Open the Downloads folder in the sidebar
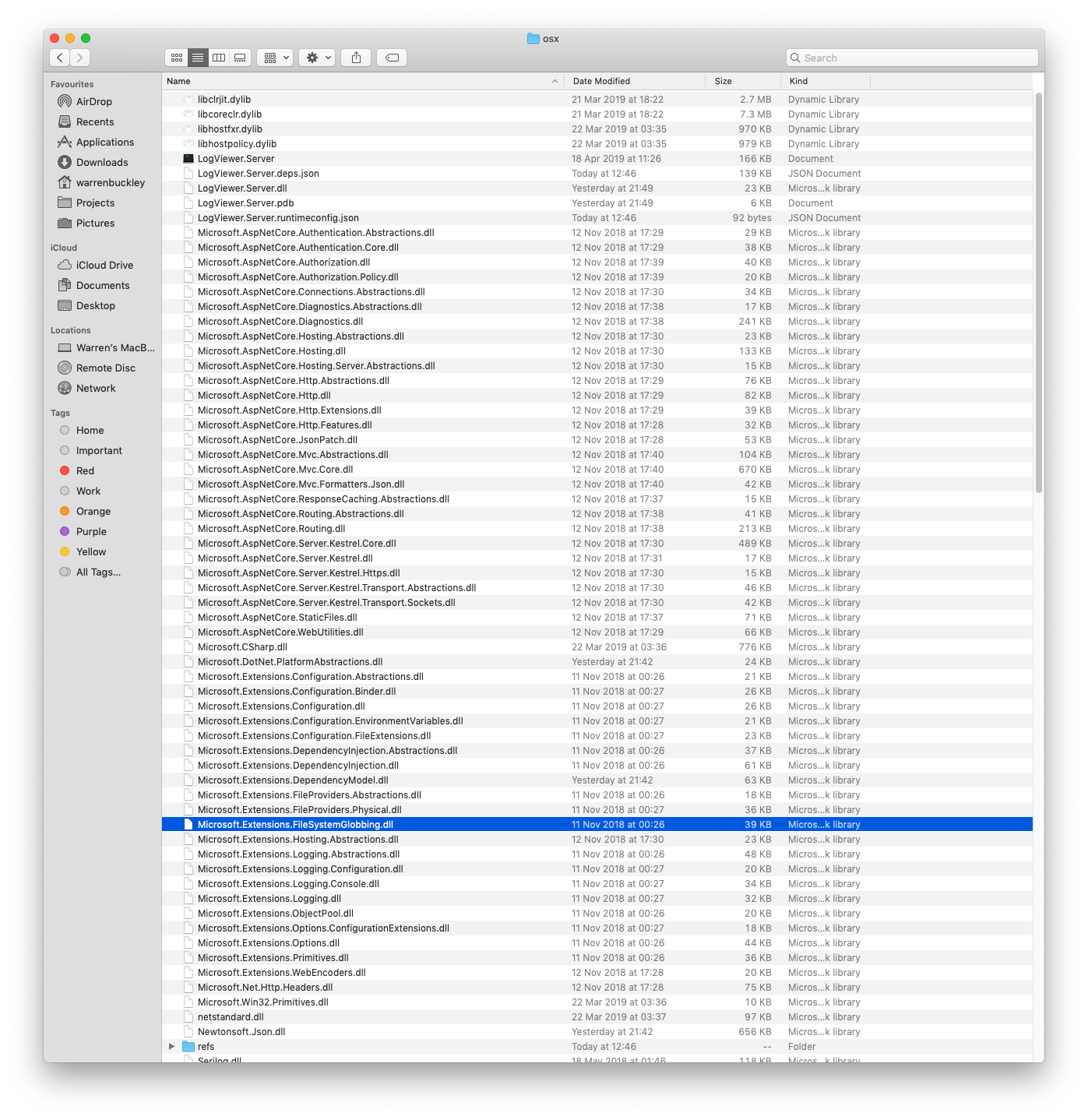The image size is (1088, 1120). point(102,162)
